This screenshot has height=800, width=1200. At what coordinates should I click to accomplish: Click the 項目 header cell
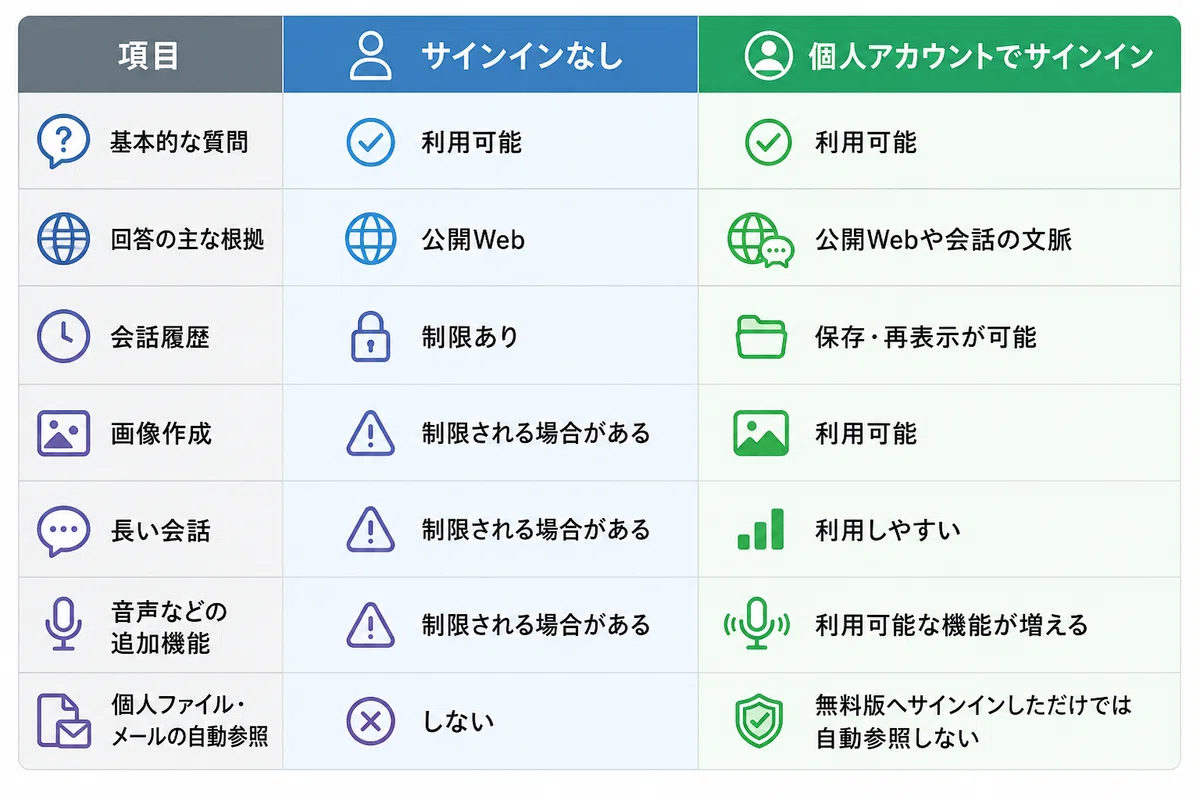click(150, 55)
